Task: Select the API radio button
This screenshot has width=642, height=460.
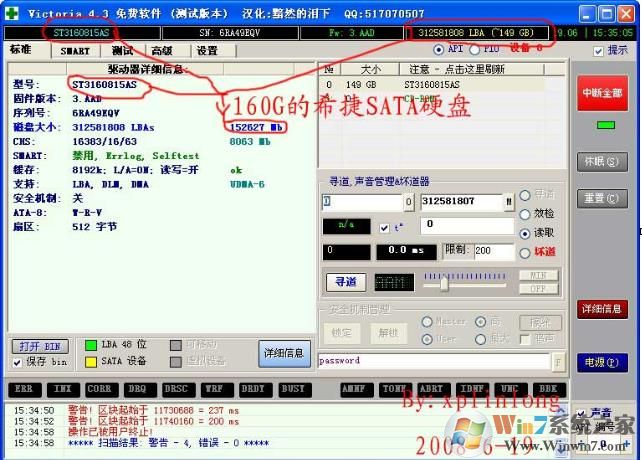Action: tap(440, 49)
